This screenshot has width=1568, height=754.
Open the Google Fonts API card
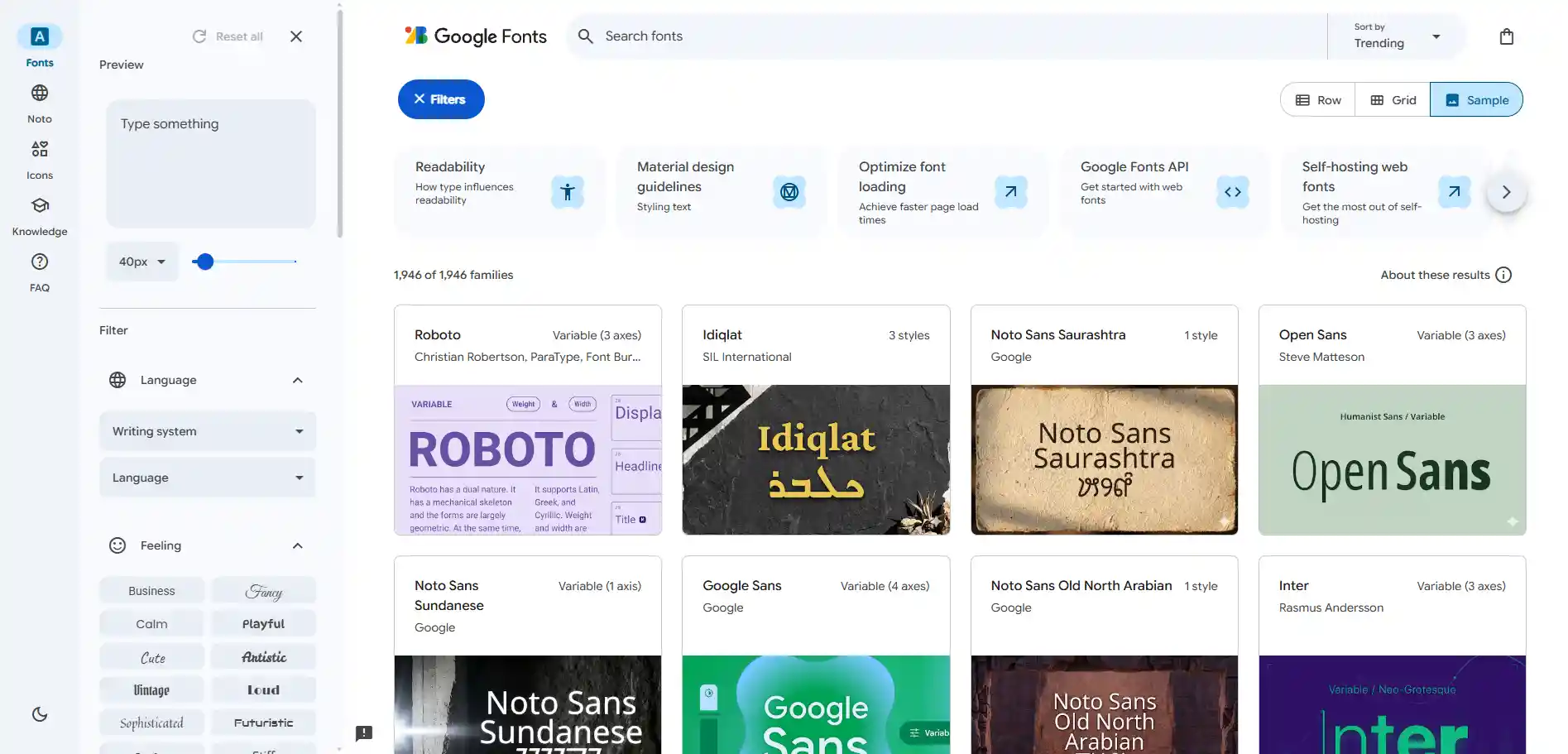1165,192
